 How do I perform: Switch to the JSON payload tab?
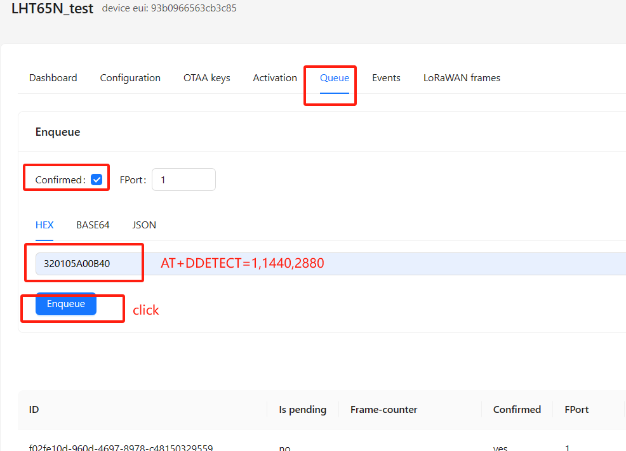point(144,225)
